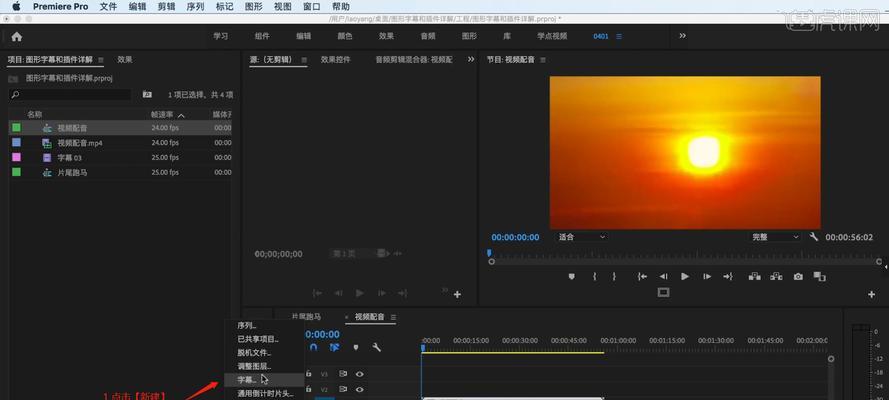Switch to the 片尾跑马 timeline tab
Image resolution: width=889 pixels, height=400 pixels.
tap(306, 317)
